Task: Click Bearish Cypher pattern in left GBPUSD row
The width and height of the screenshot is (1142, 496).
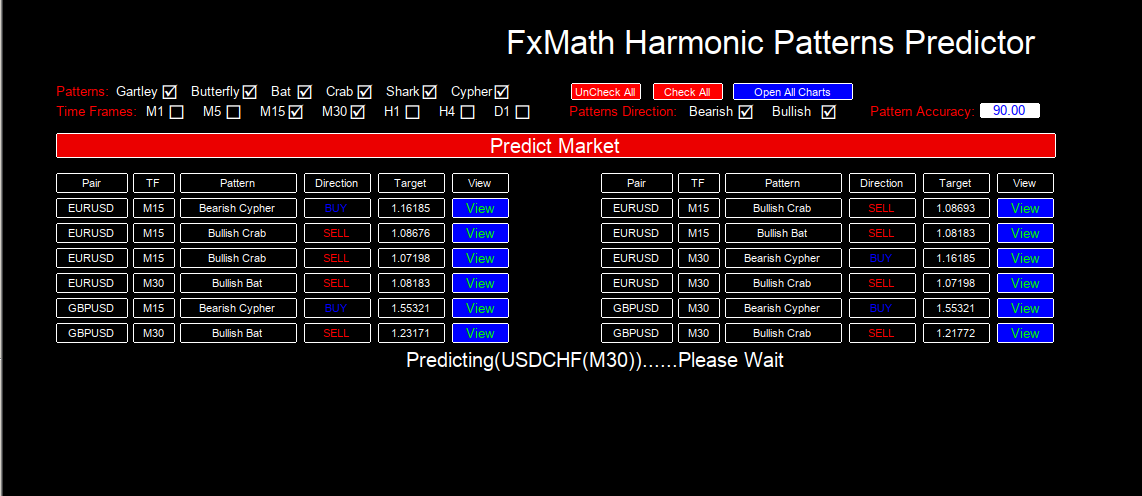Action: click(238, 308)
